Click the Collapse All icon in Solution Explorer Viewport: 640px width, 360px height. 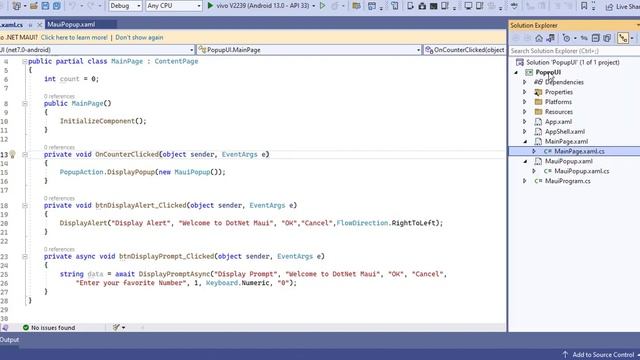[596, 38]
